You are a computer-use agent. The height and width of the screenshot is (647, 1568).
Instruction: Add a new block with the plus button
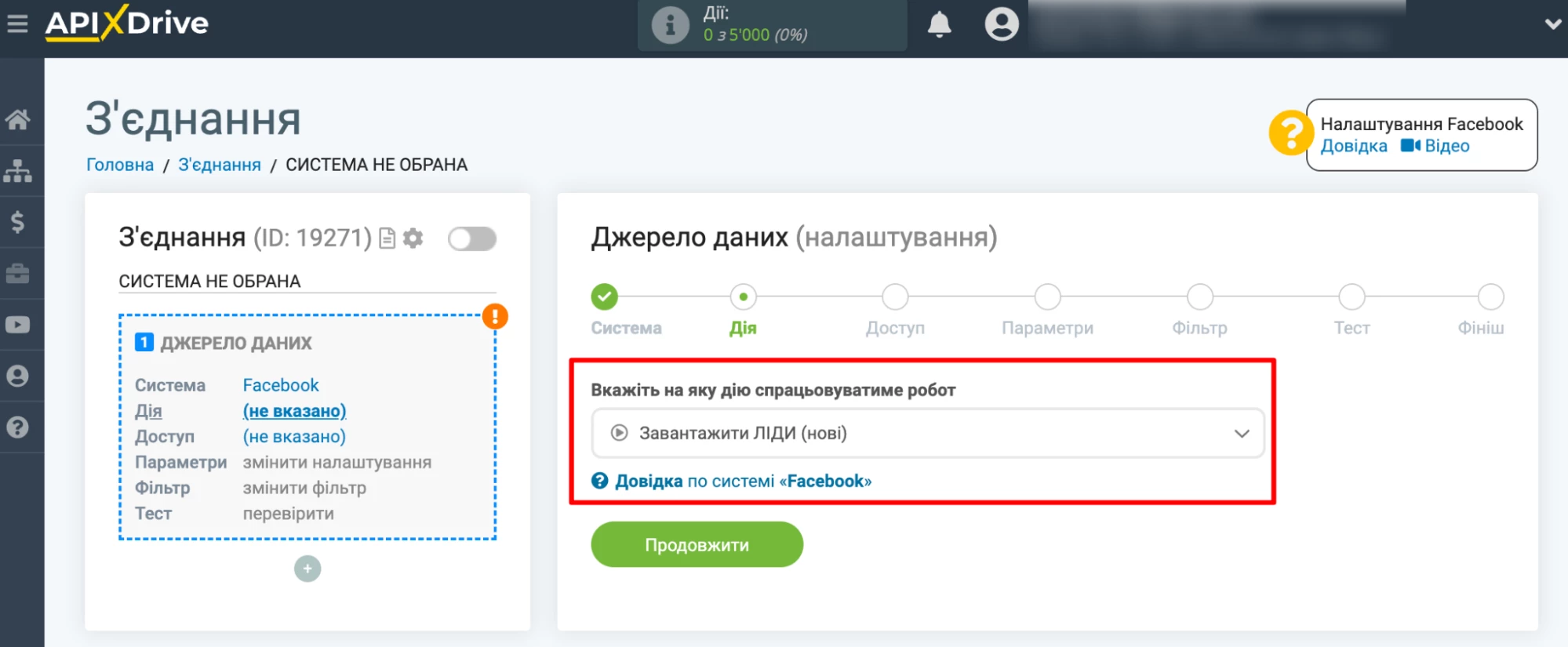tap(307, 569)
